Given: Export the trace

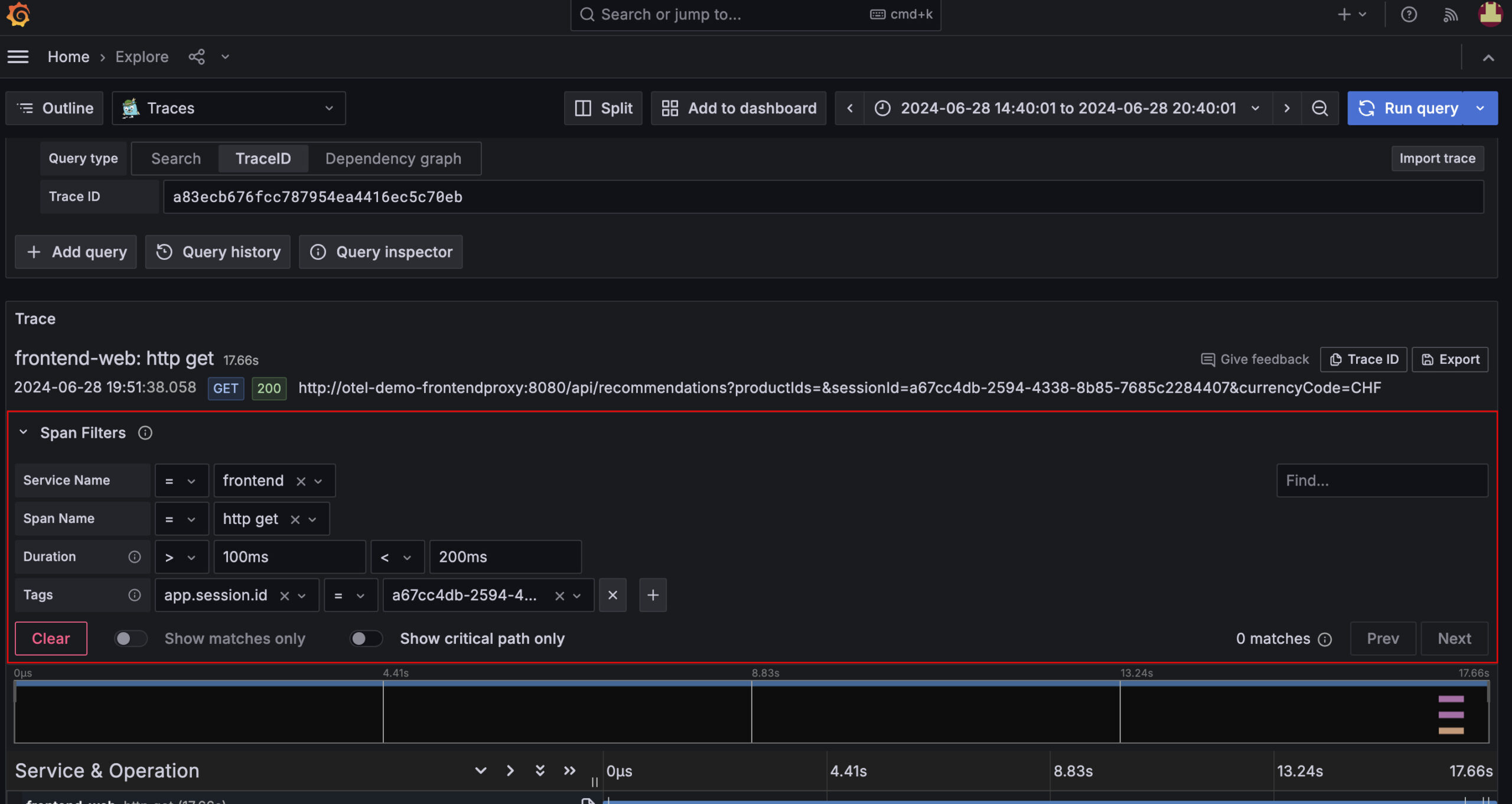Looking at the screenshot, I should point(1449,359).
